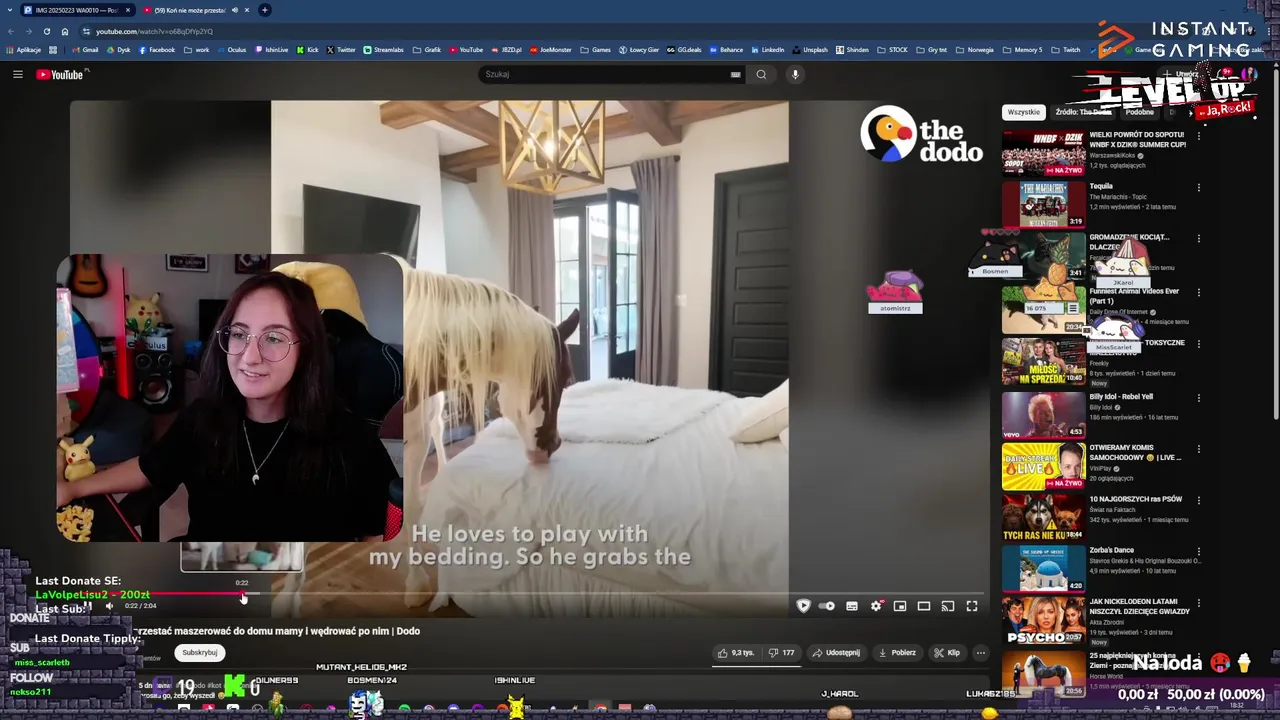Create a clip with the Klip button
1280x720 pixels.
pyautogui.click(x=947, y=653)
